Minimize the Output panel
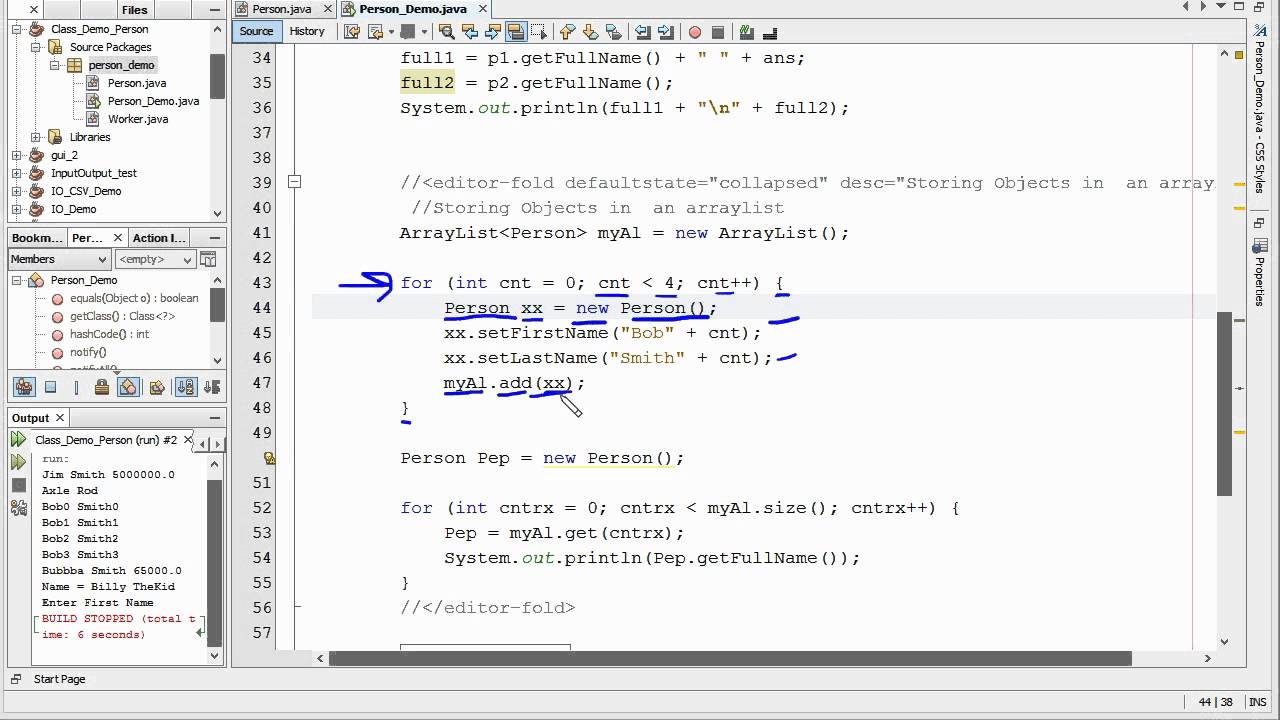This screenshot has height=720, width=1280. click(216, 418)
